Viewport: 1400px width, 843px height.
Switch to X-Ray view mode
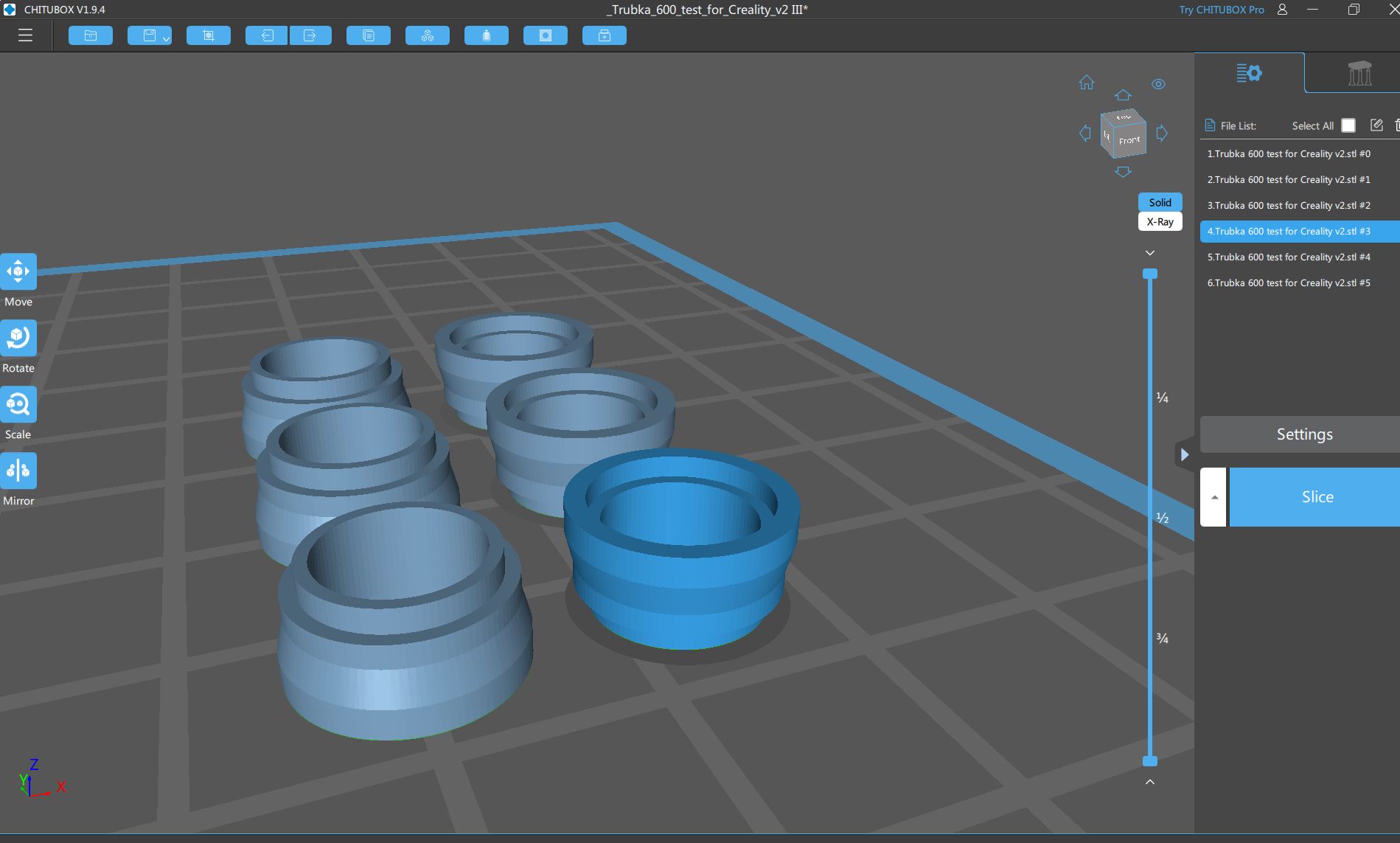[x=1160, y=222]
